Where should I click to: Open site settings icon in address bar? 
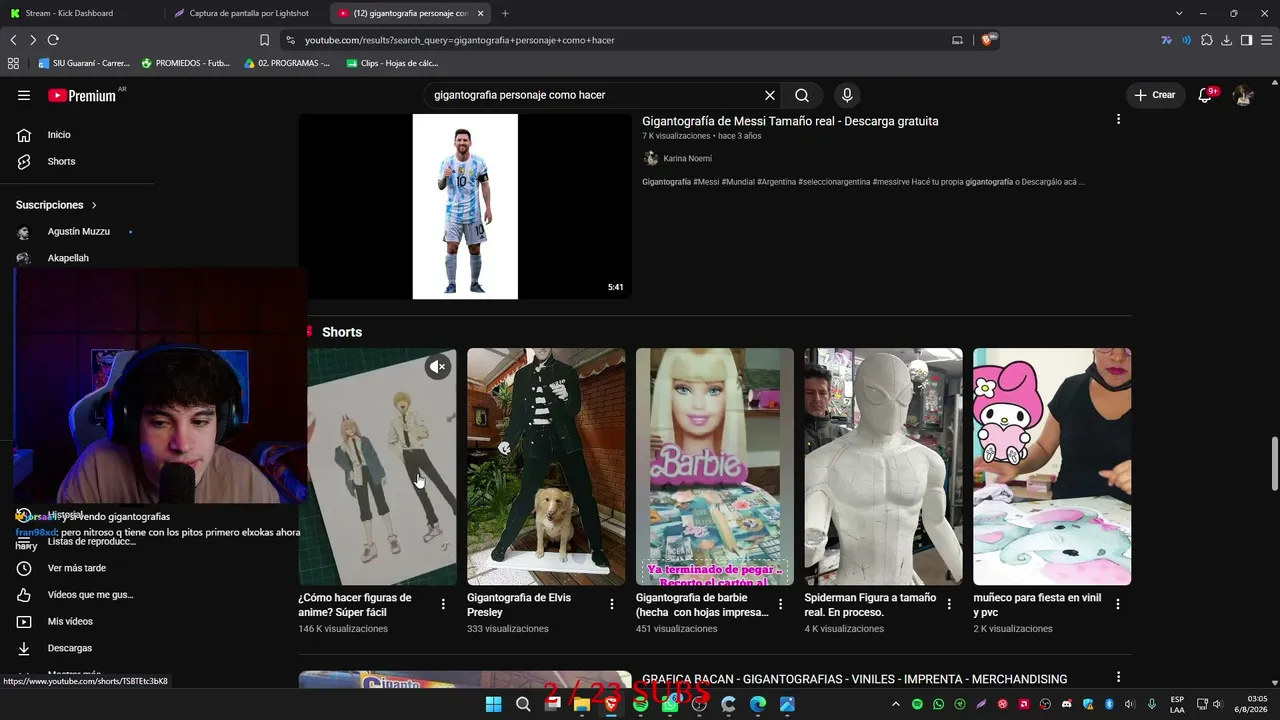(290, 40)
